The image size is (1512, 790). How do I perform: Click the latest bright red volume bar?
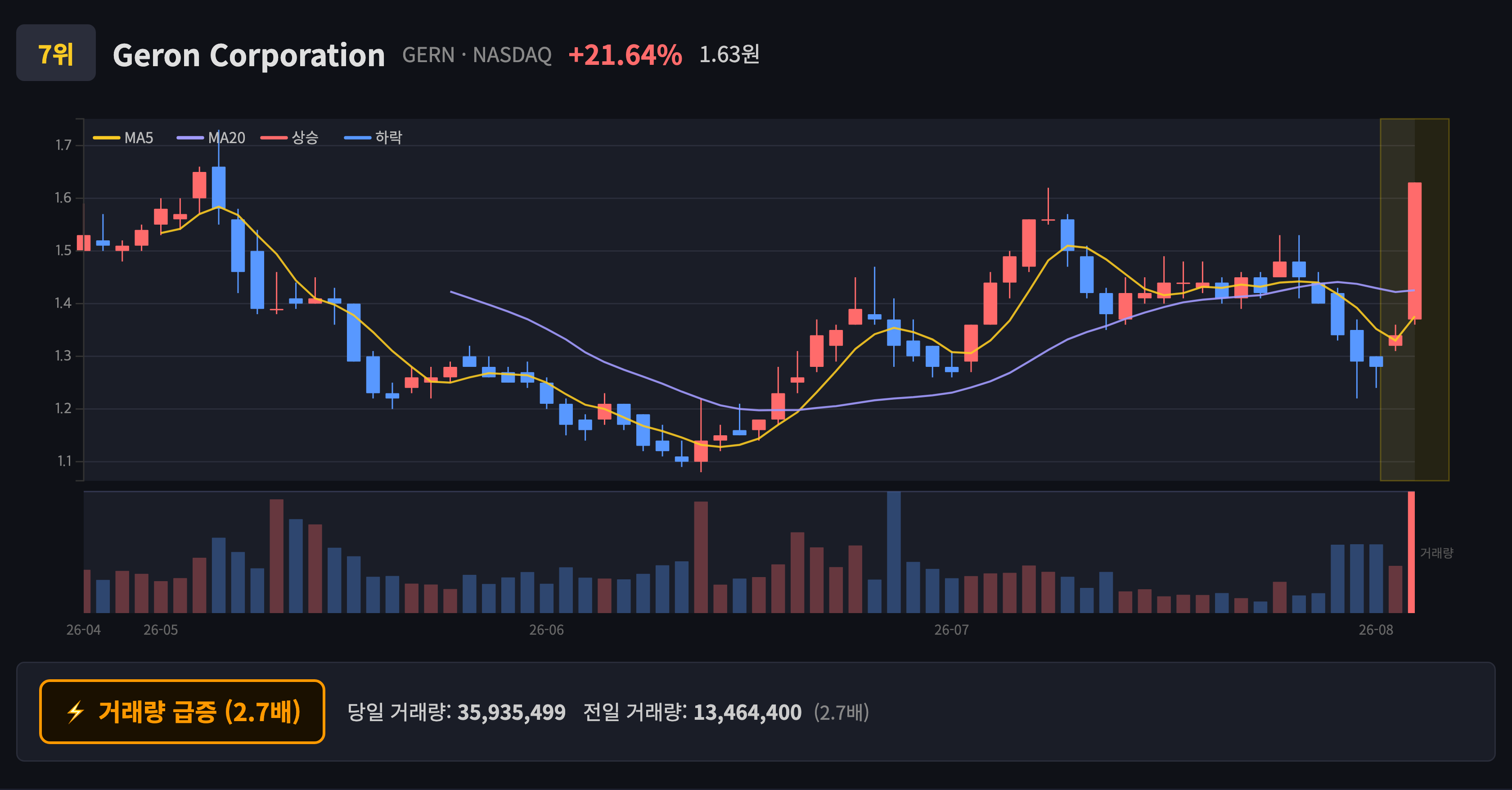pos(1411,552)
